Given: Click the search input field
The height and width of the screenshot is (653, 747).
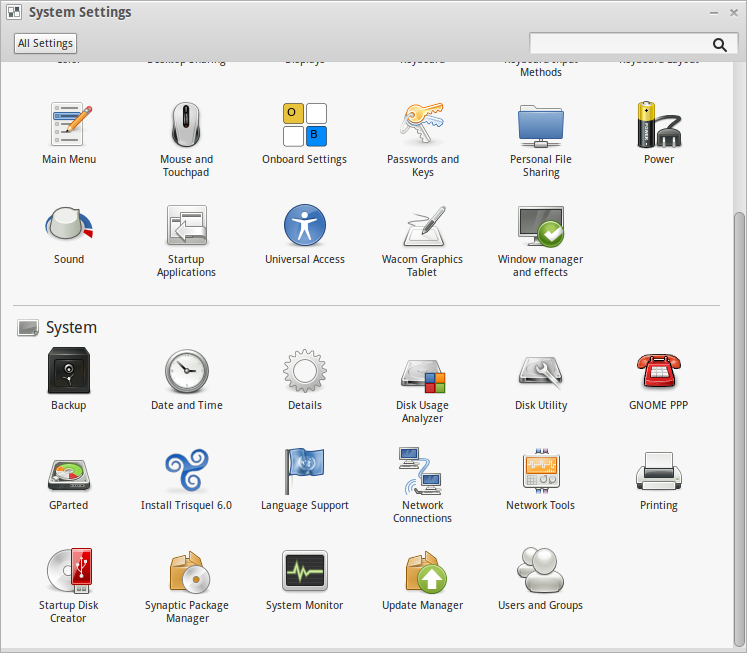Looking at the screenshot, I should [618, 44].
